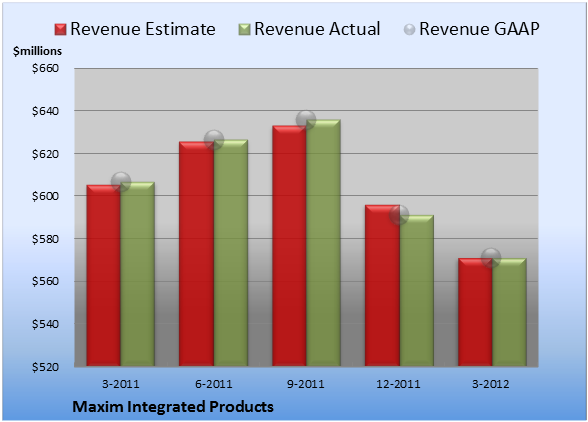Select the red estimate bar for 3-2012
Screen dimensions: 588x422
475,312
